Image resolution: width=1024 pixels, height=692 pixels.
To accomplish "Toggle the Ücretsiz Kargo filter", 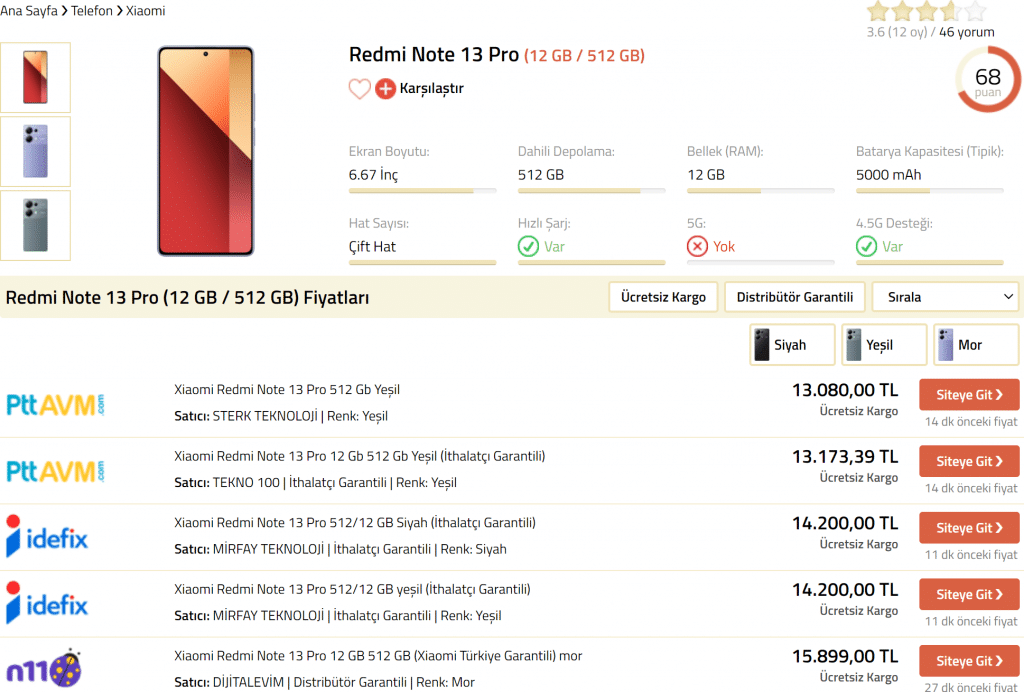I will coord(663,297).
